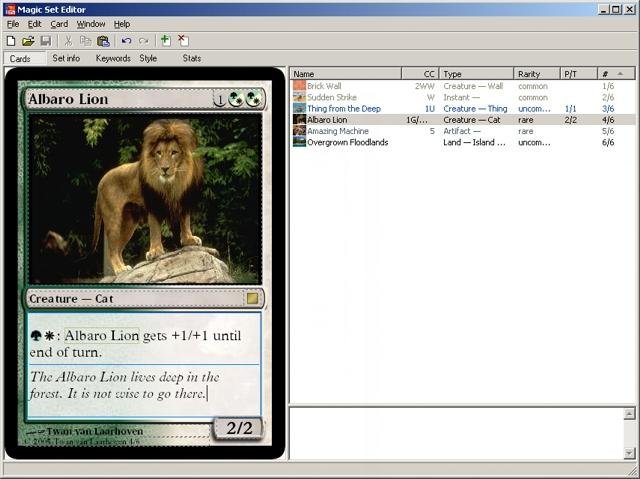Image resolution: width=640 pixels, height=479 pixels.
Task: Click the 2/2 power toughness box
Action: (239, 428)
